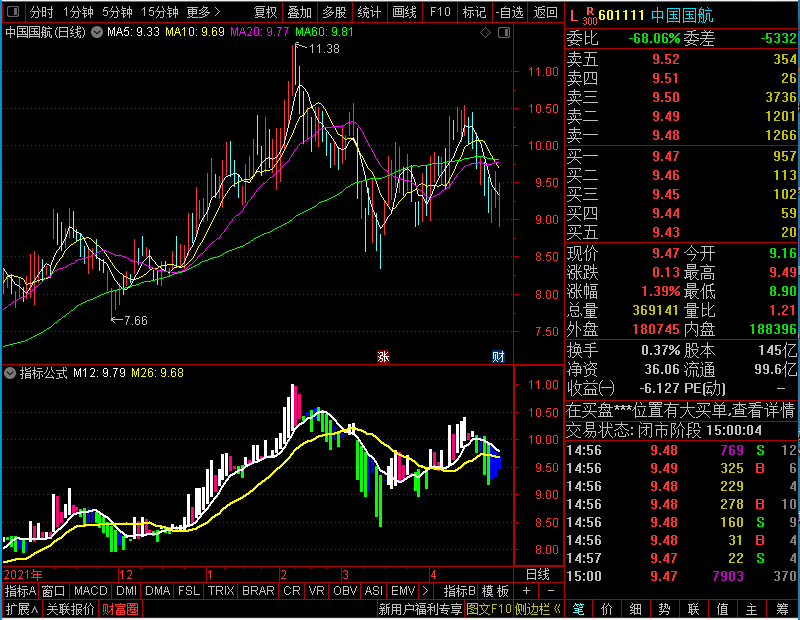The image size is (800, 620).
Task: Activate the 画线 drawing tool
Action: coord(404,12)
